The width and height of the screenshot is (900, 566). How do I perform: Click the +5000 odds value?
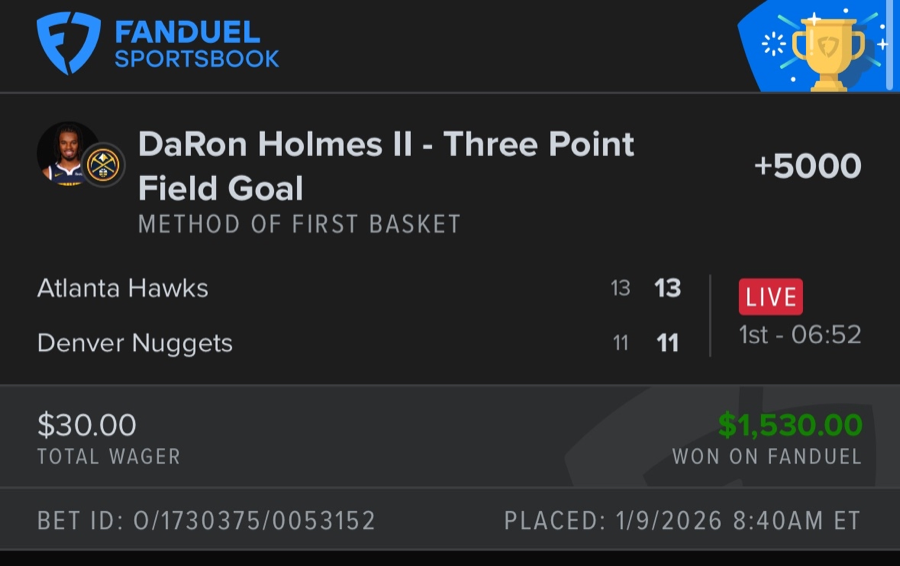click(x=807, y=166)
